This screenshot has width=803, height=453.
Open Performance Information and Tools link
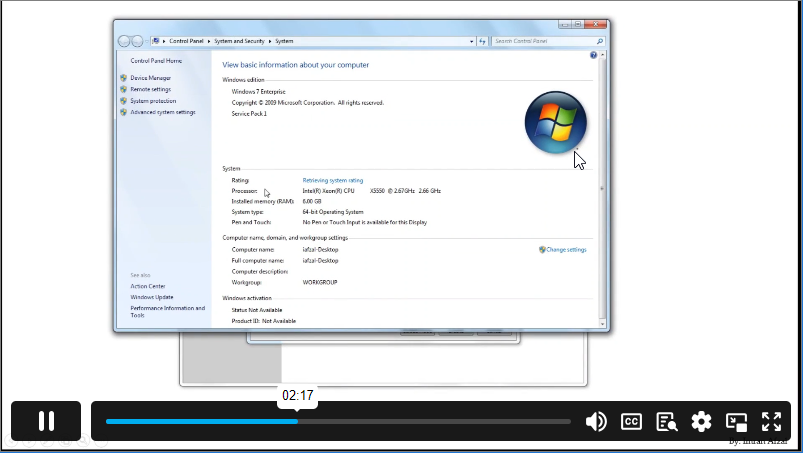click(x=167, y=311)
